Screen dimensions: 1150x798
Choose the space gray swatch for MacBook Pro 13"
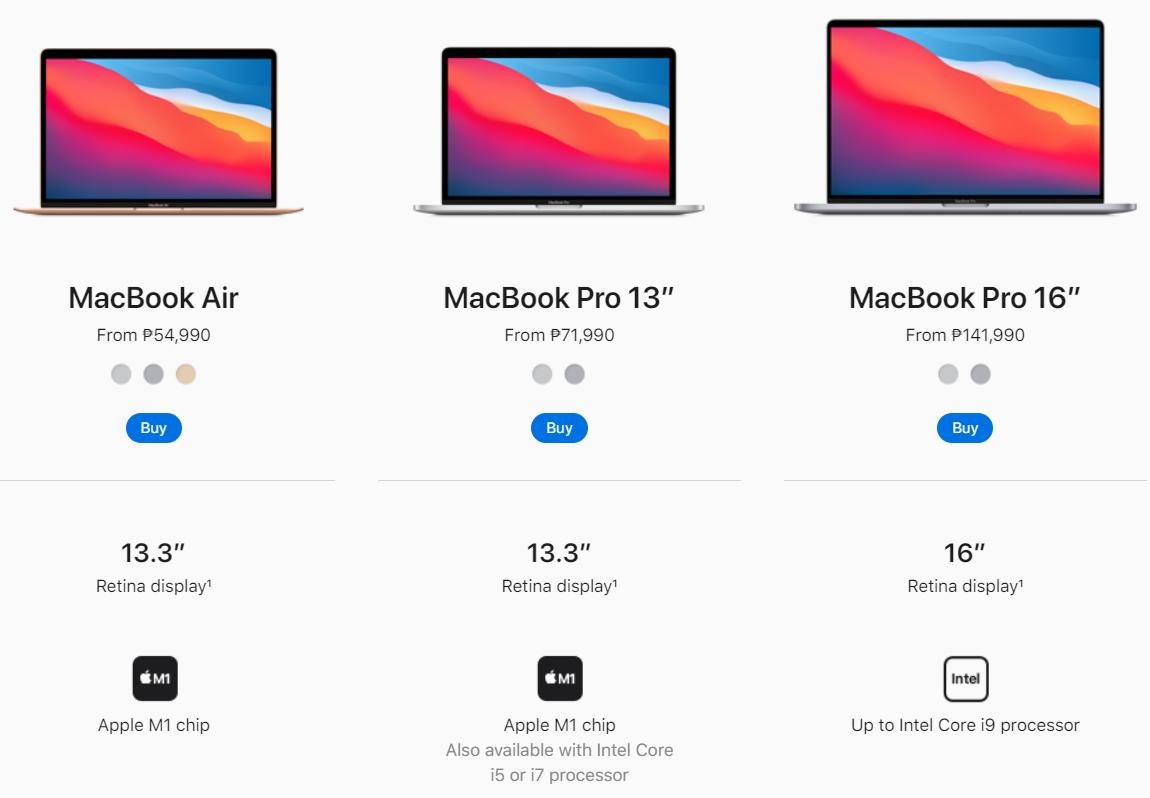coord(574,374)
